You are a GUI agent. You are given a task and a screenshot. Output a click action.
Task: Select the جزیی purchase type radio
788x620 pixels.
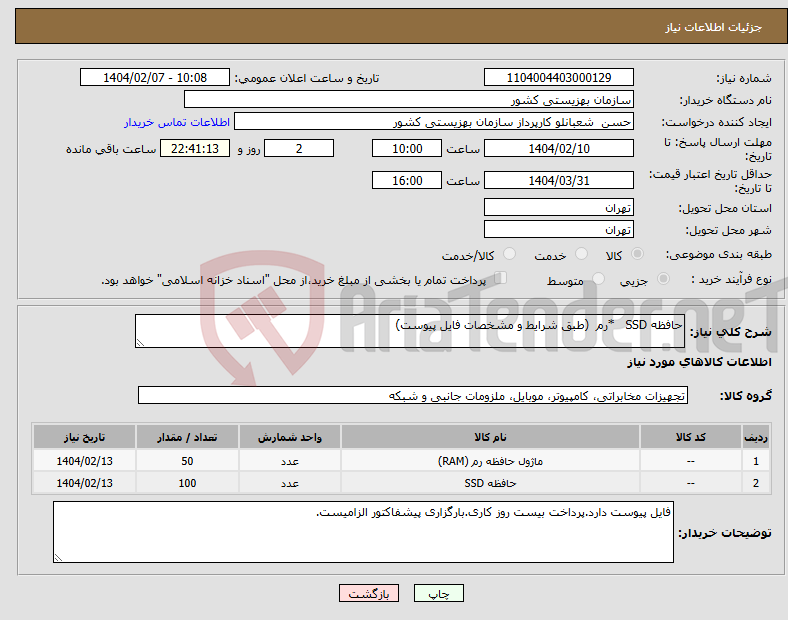[x=663, y=278]
